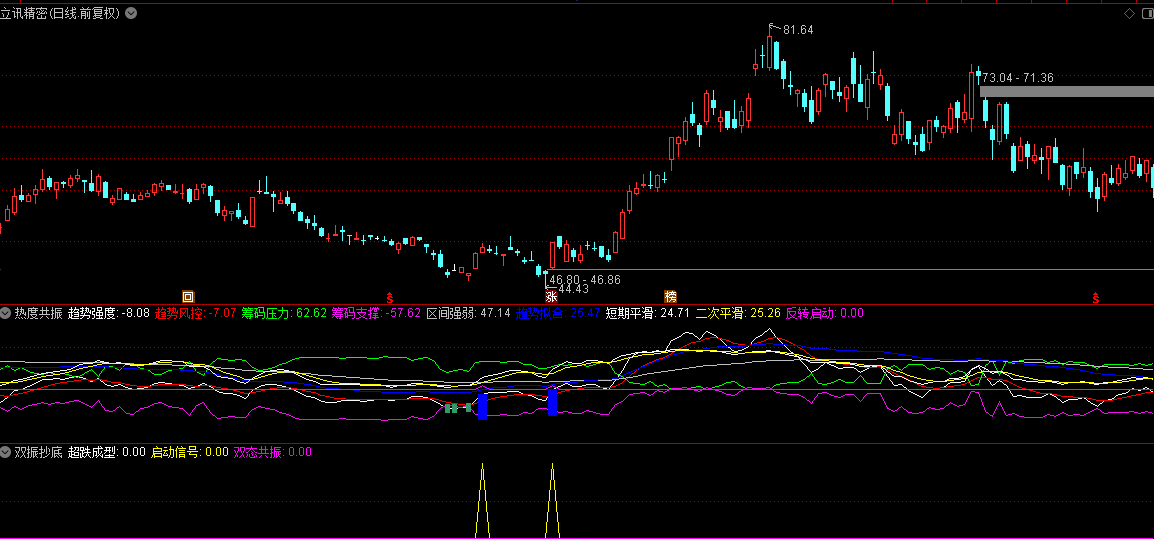Click the red S marker beside the 涨 icon
This screenshot has width=1154, height=539.
click(x=390, y=297)
